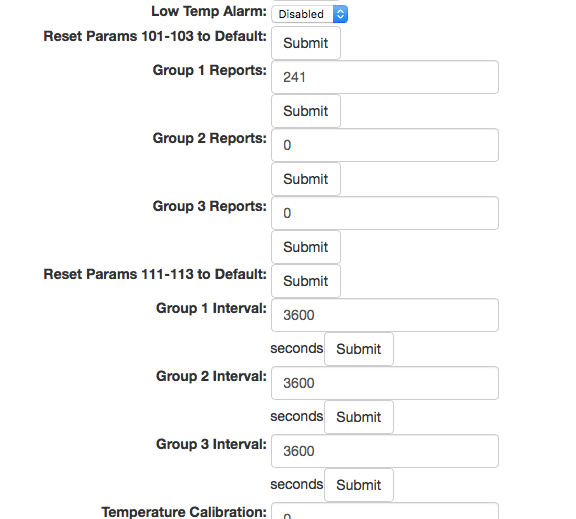This screenshot has height=519, width=576.
Task: Submit Reset Params 111-113 to Default
Action: coord(306,281)
